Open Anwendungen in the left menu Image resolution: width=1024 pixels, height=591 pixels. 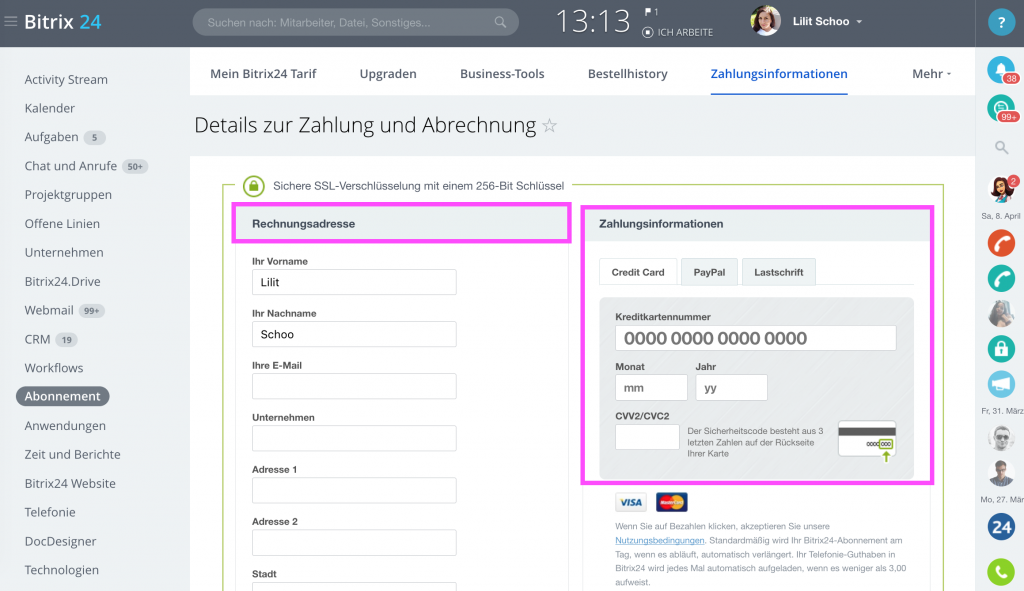coord(65,426)
